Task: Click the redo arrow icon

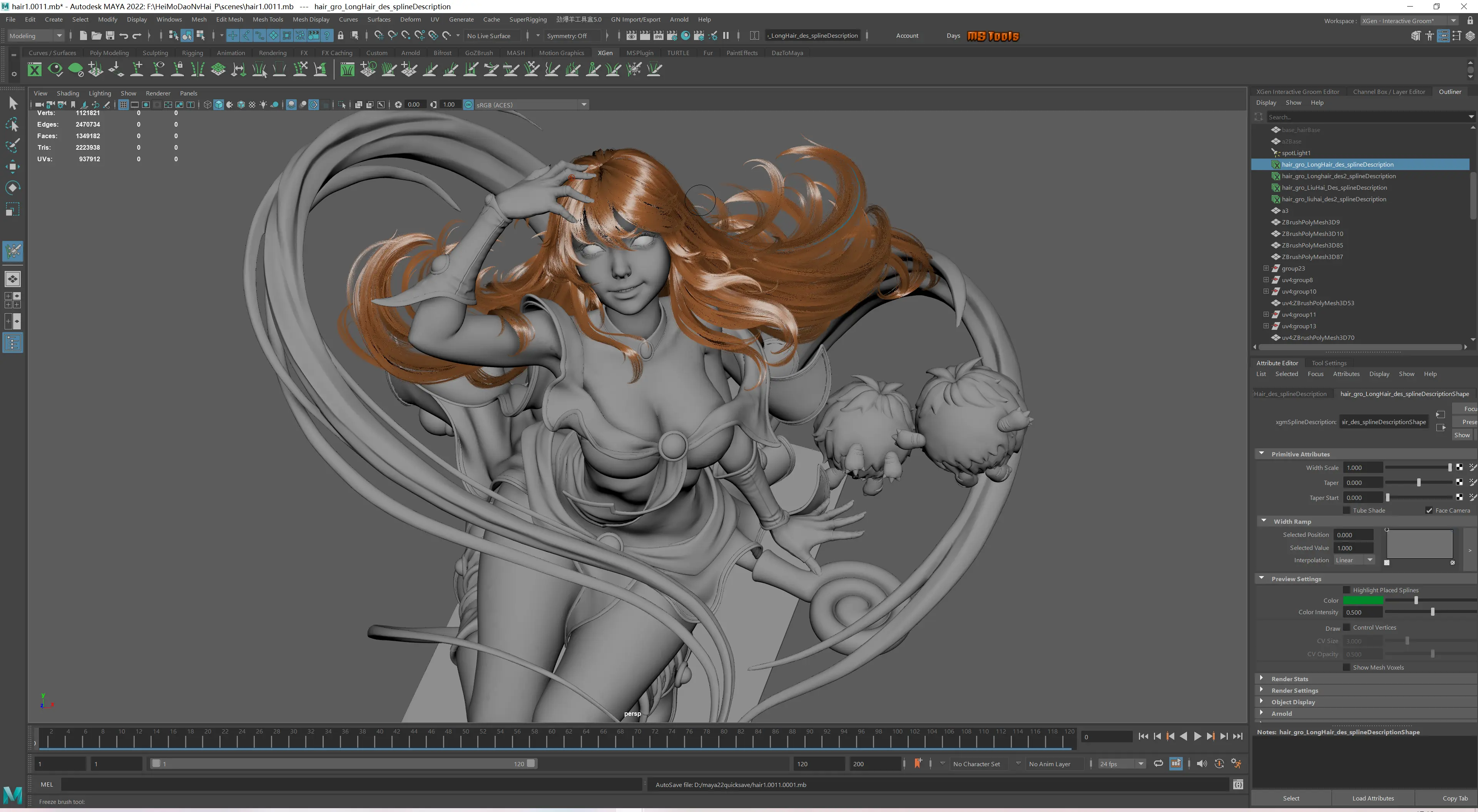Action: point(137,35)
